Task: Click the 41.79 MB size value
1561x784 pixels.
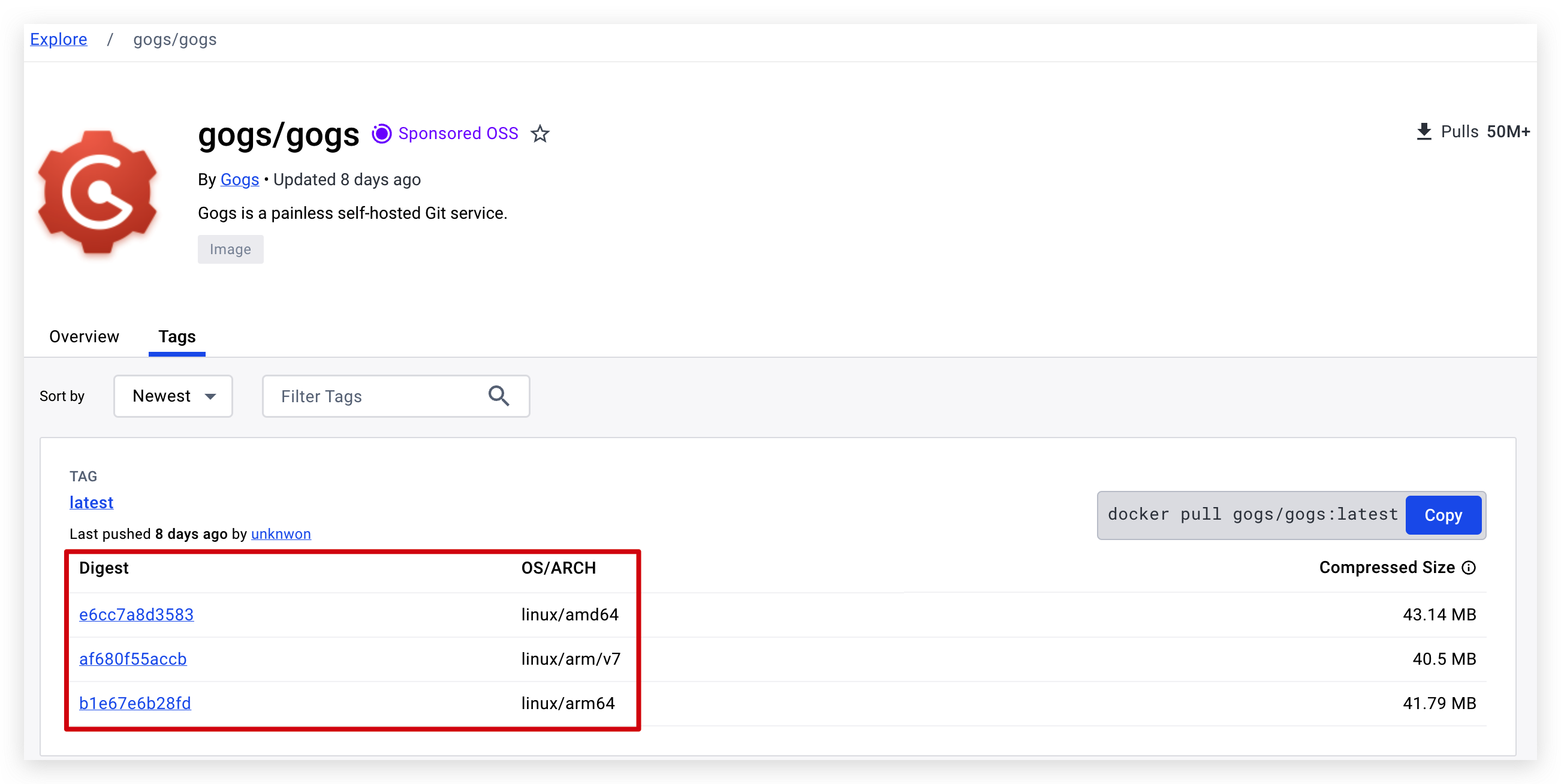Action: (1439, 704)
